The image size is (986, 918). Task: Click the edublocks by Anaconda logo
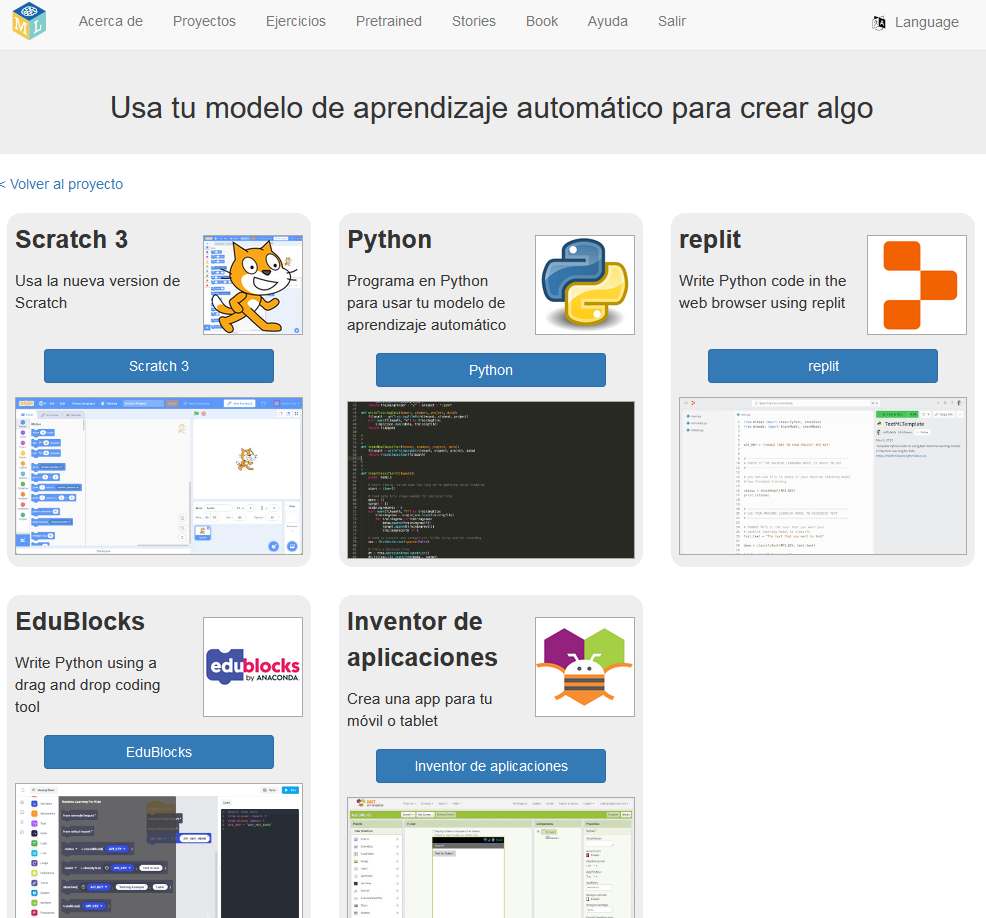pos(253,666)
